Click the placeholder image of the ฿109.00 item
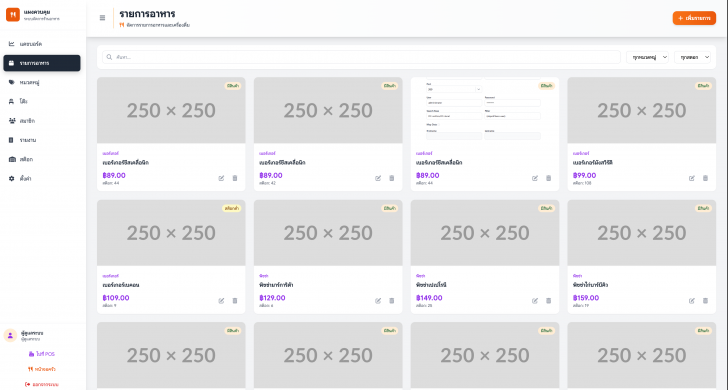 171,233
